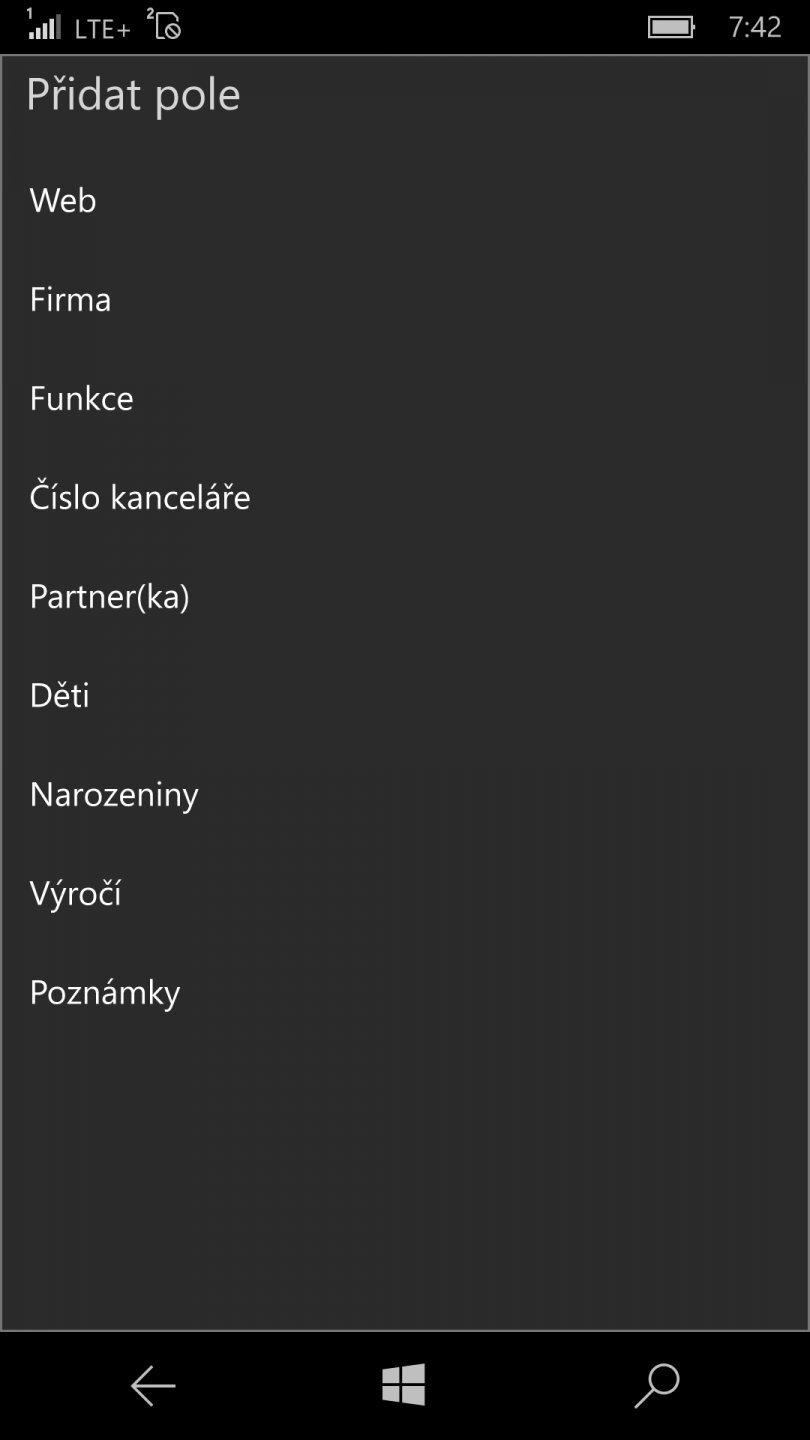Tap the list entry for Narozeniny

click(x=113, y=794)
